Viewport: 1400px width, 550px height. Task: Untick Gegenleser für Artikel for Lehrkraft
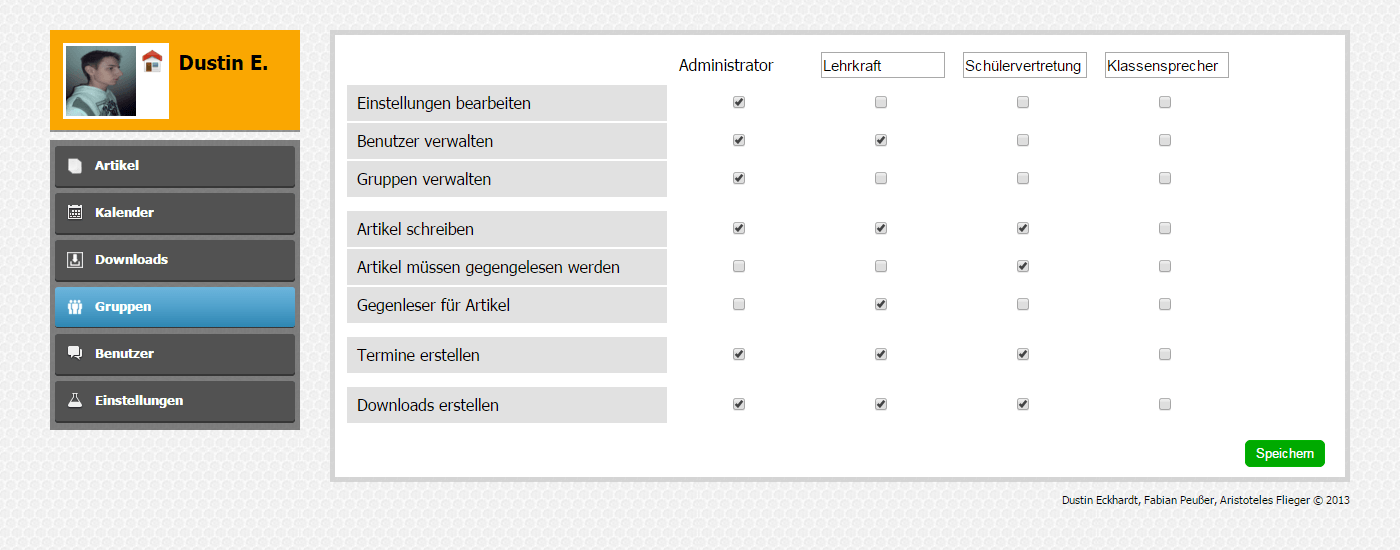pyautogui.click(x=881, y=304)
